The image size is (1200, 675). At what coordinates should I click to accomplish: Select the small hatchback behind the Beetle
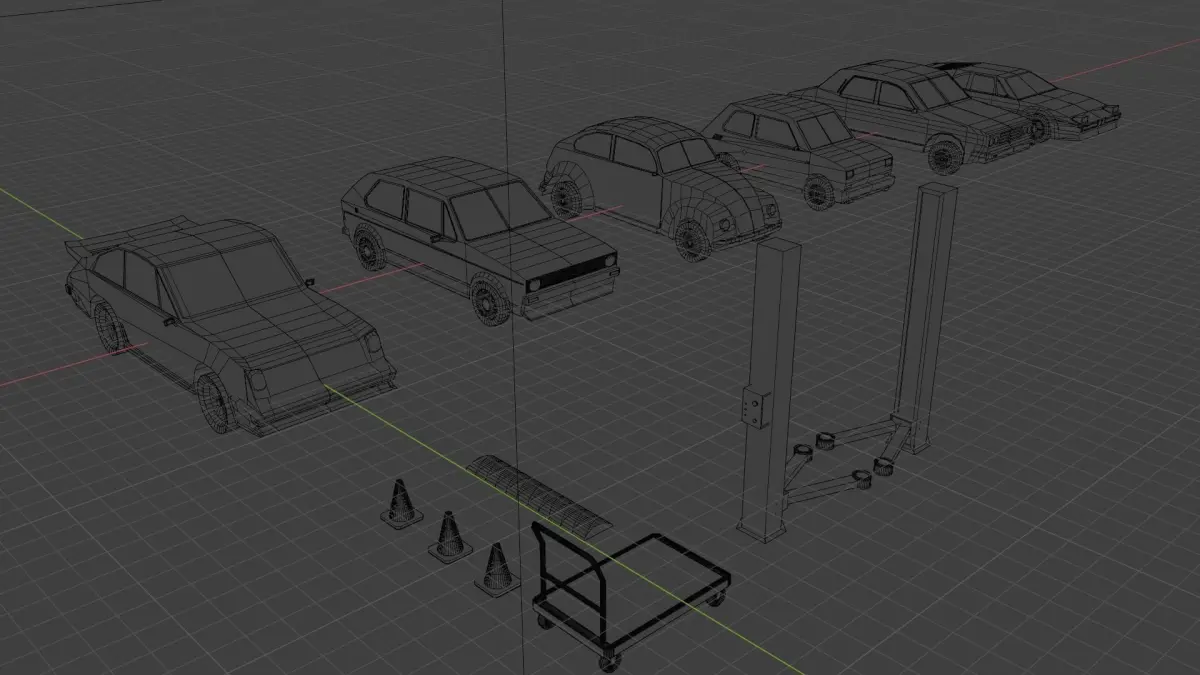(798, 150)
